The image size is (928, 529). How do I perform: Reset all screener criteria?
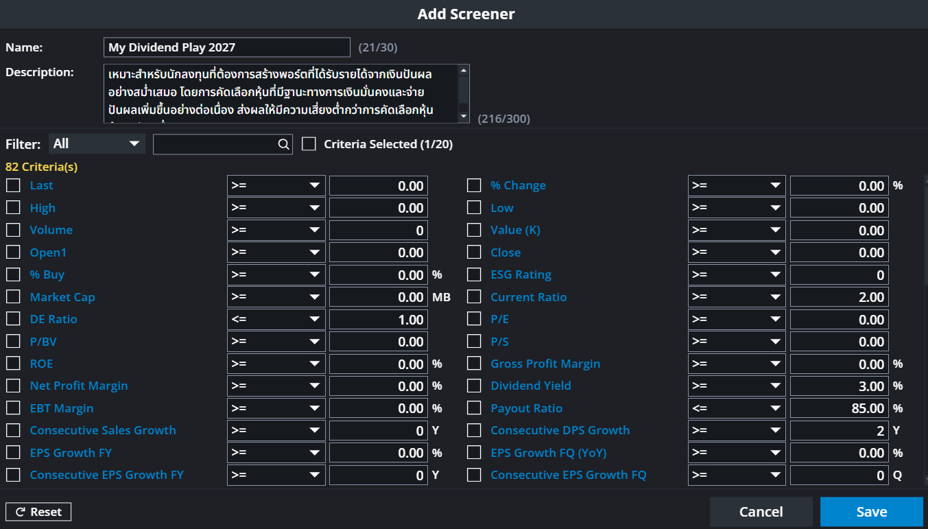(38, 512)
